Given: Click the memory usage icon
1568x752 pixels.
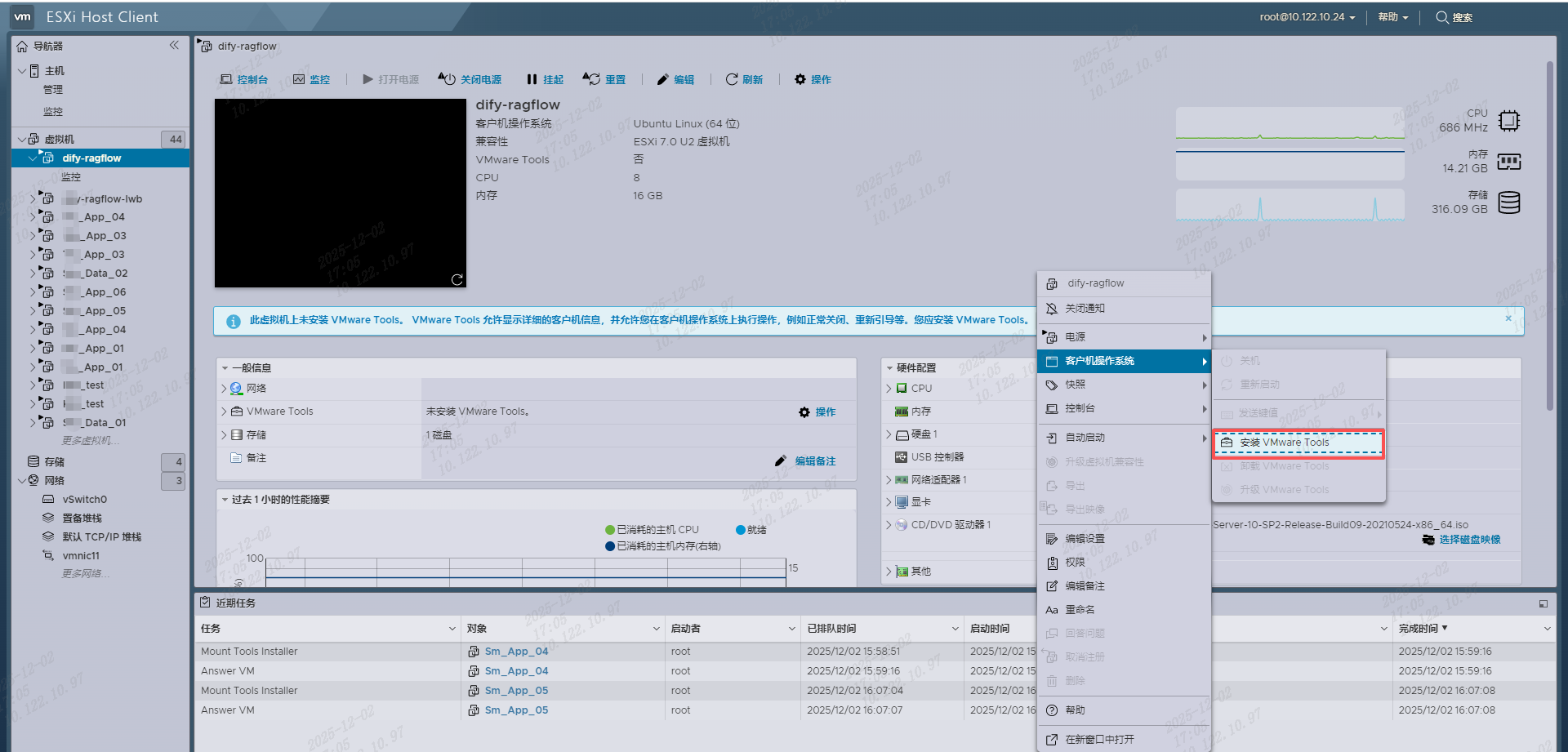Looking at the screenshot, I should pyautogui.click(x=1509, y=162).
